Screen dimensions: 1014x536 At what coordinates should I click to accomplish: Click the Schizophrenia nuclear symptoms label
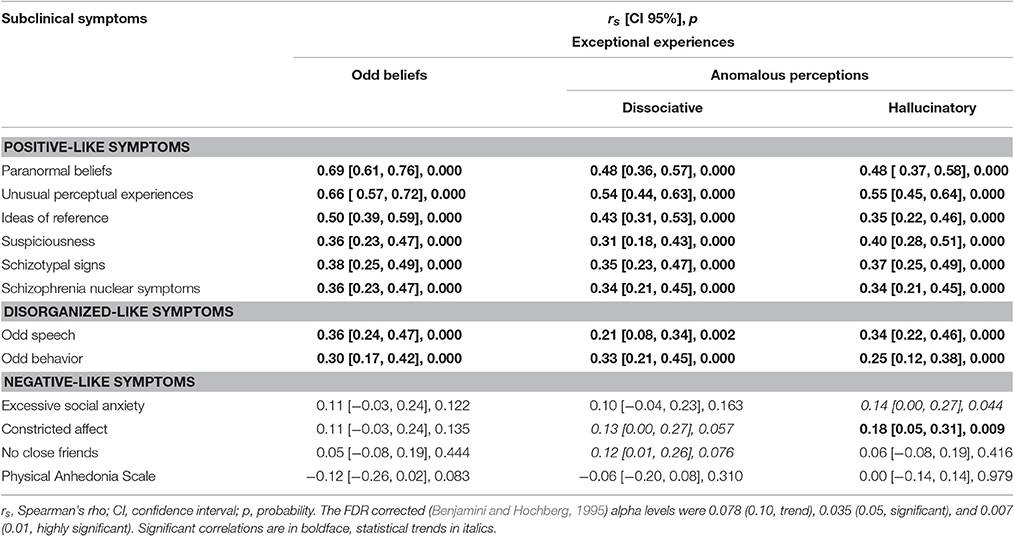pos(101,288)
